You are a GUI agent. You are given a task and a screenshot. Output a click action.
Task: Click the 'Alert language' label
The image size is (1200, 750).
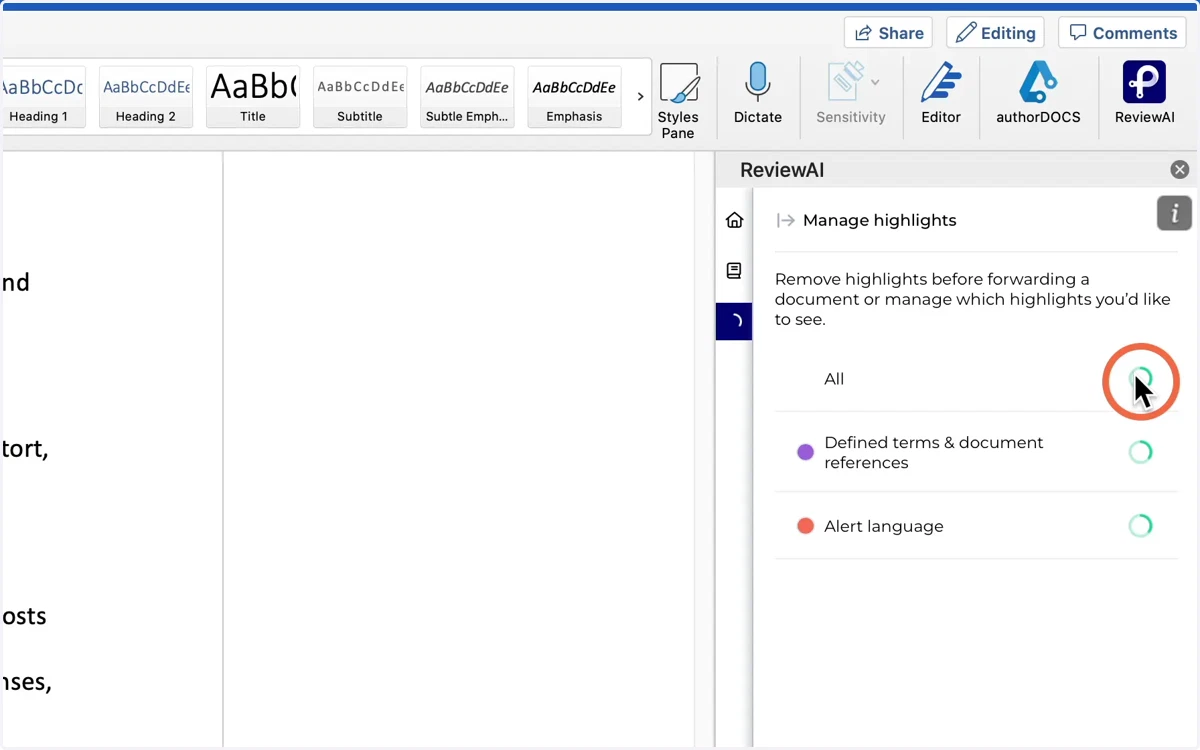[x=884, y=526]
